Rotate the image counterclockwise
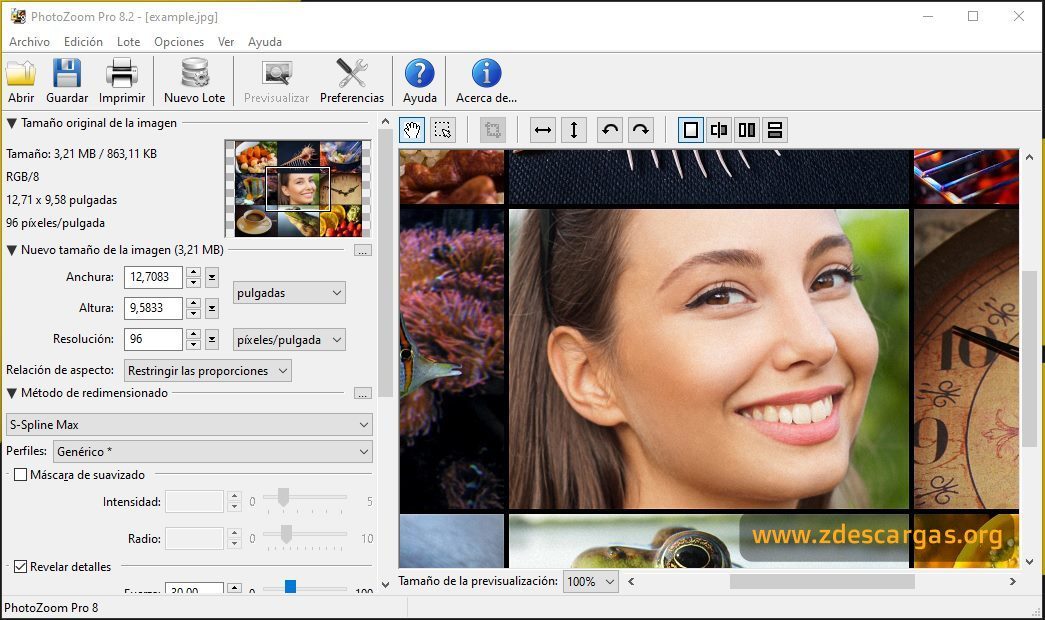 pyautogui.click(x=610, y=129)
